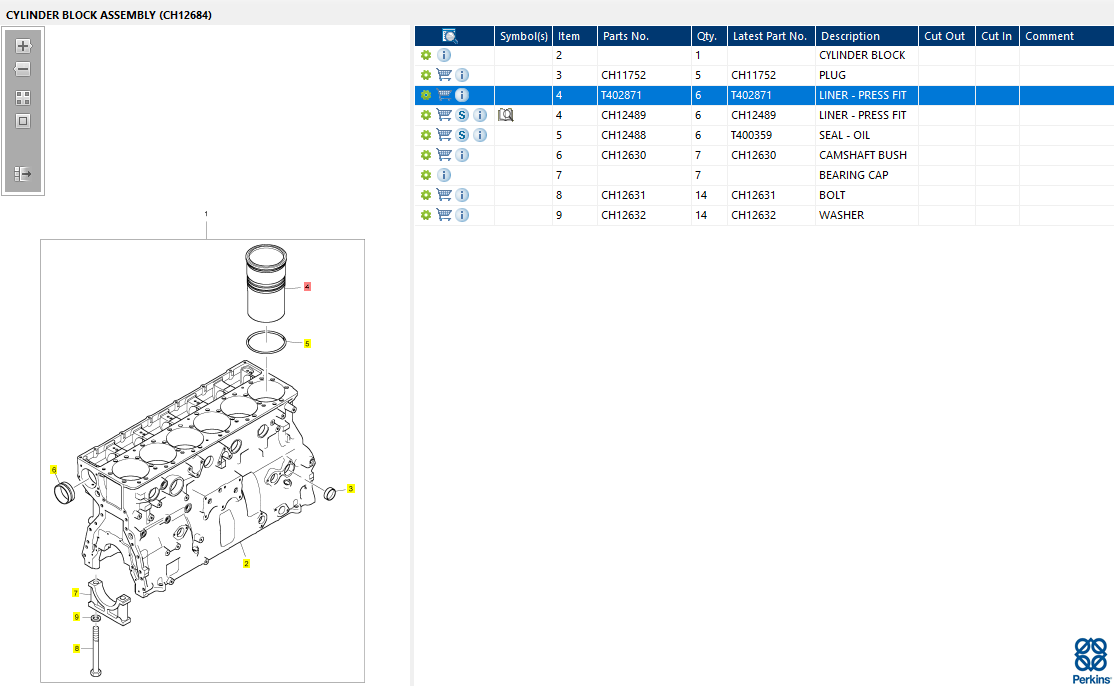This screenshot has width=1114, height=686.
Task: Click the S supersession icon for CH12489
Action: 462,115
